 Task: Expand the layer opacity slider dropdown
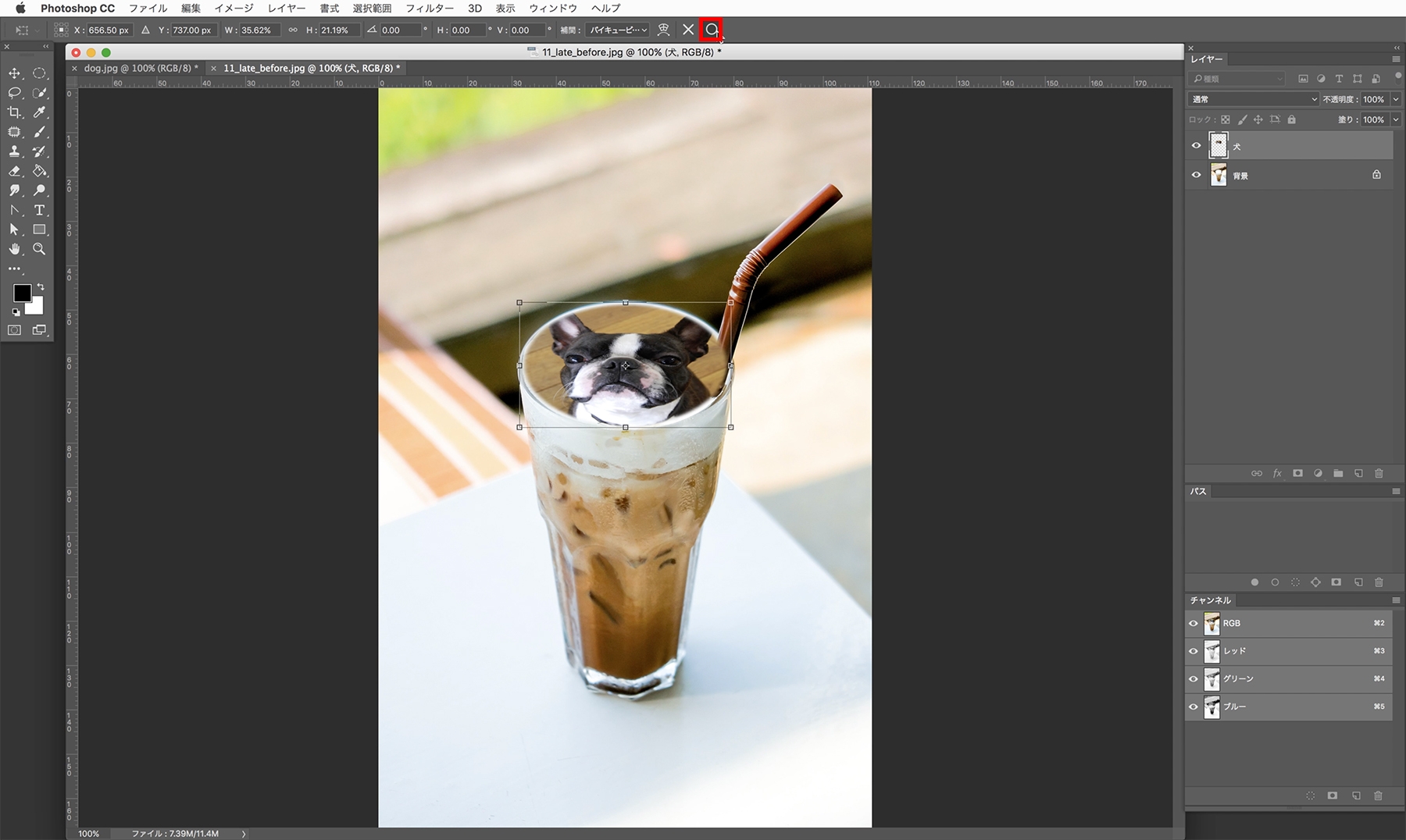tap(1396, 99)
